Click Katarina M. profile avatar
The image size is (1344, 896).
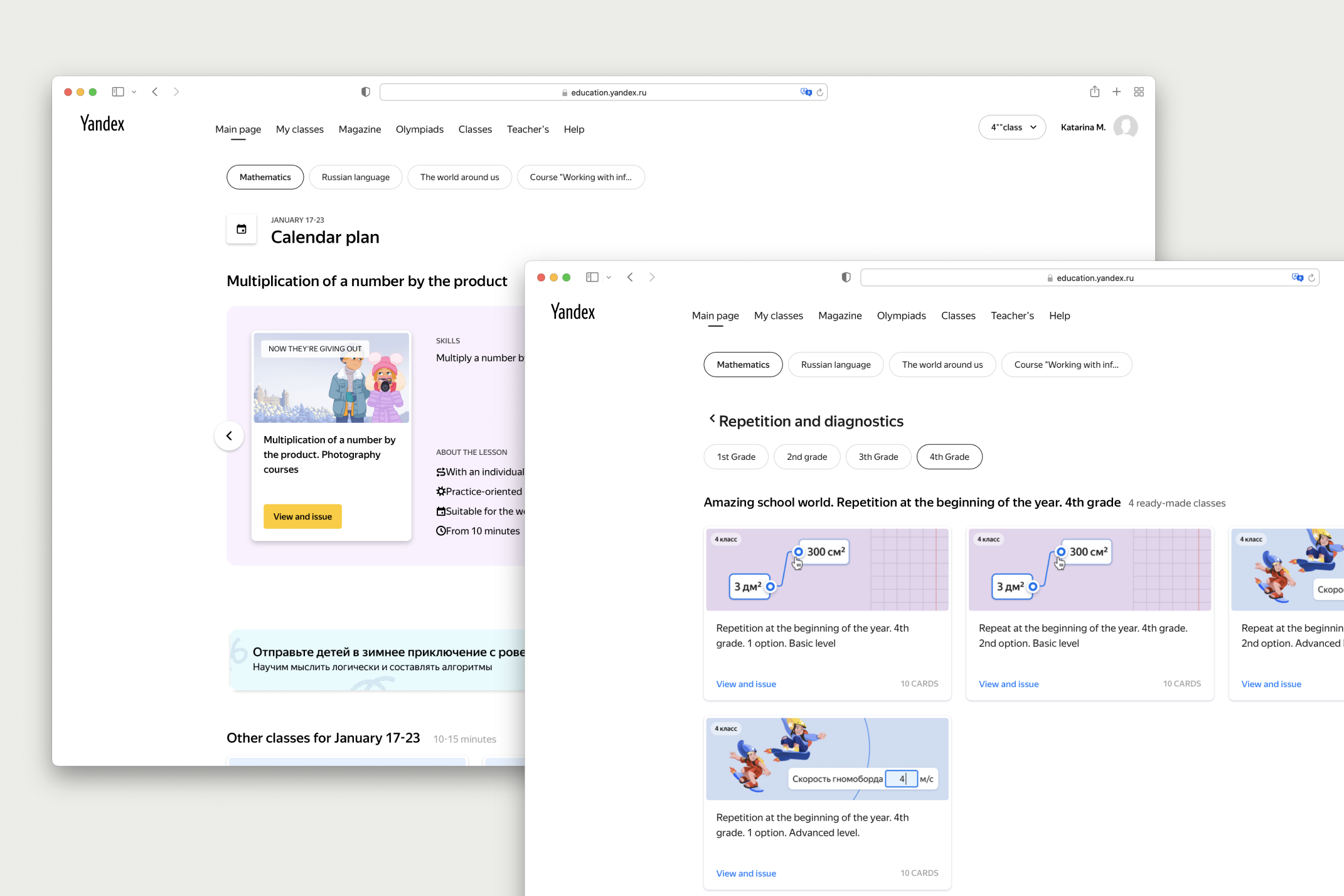click(1125, 127)
